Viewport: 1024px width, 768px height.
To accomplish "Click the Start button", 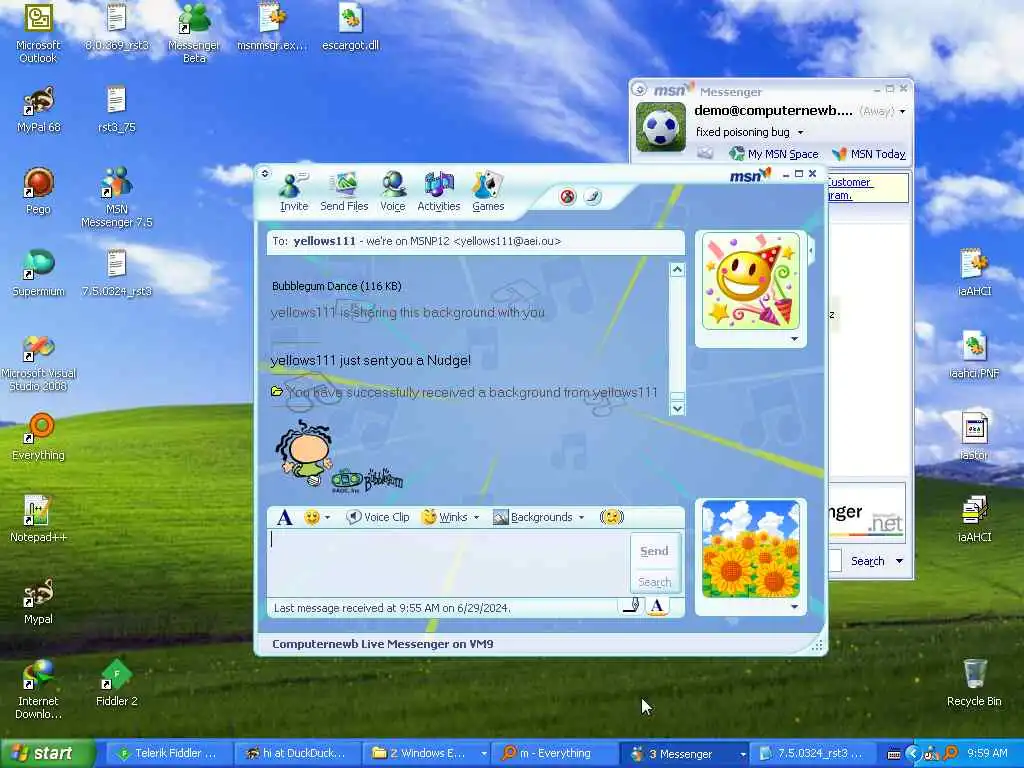I will (47, 753).
